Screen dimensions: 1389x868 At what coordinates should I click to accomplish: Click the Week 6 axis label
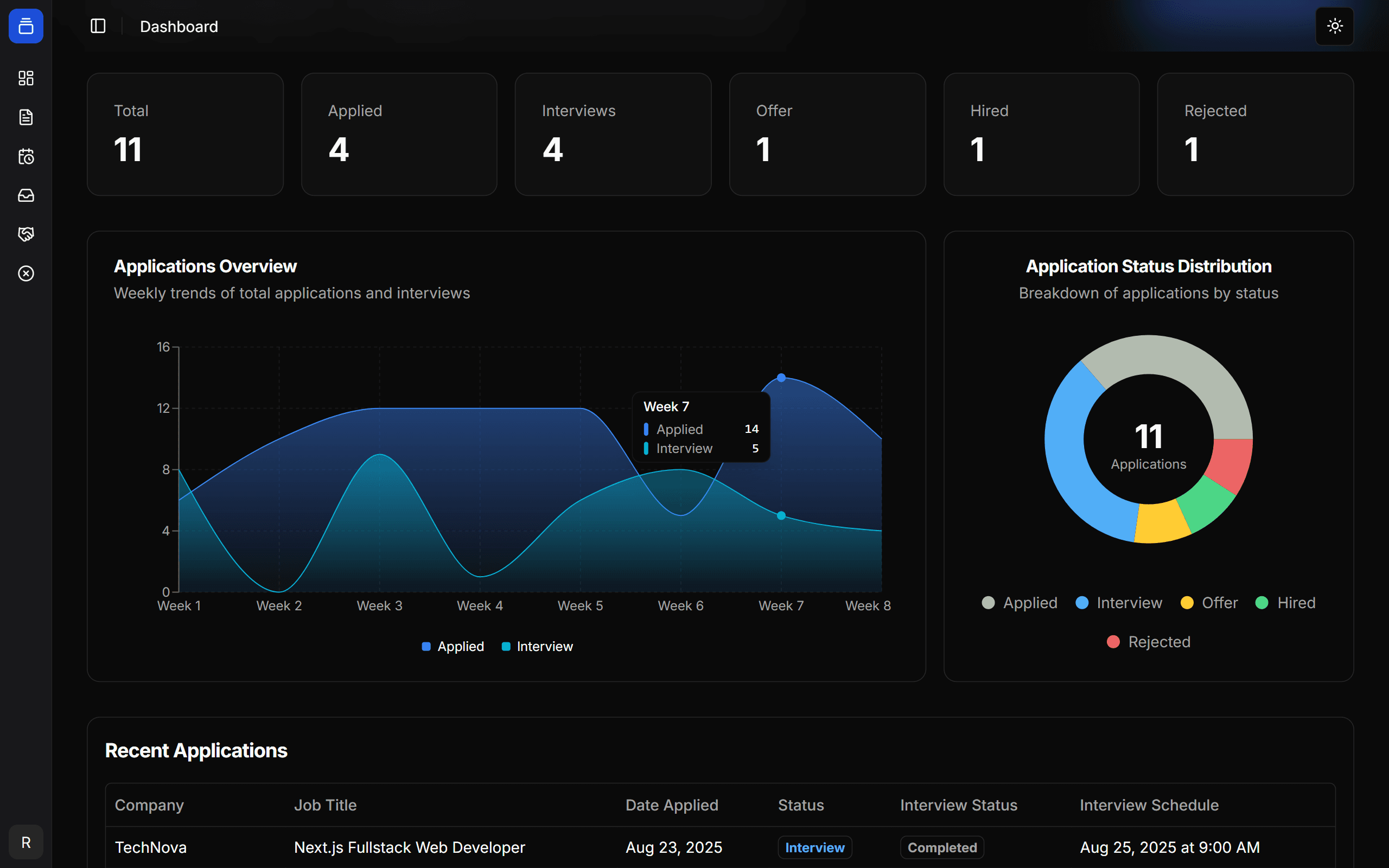coord(681,605)
